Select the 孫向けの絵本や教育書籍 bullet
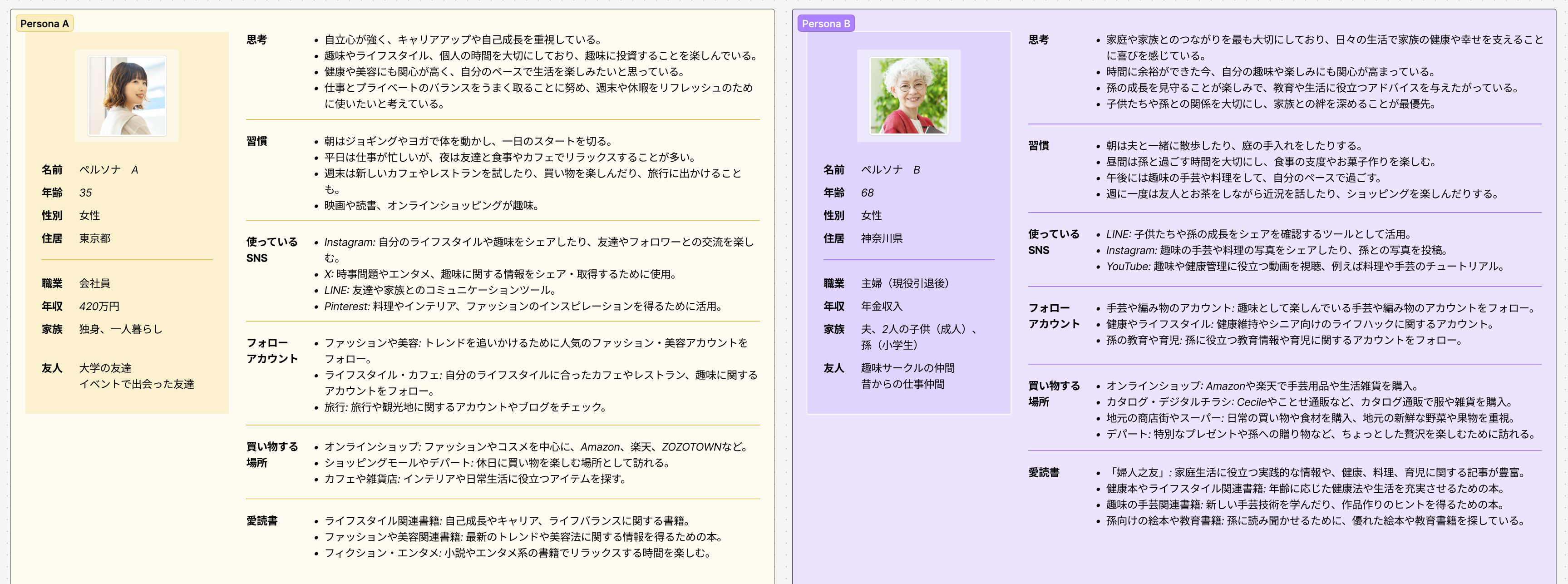Viewport: 1568px width, 584px height. point(1317,521)
